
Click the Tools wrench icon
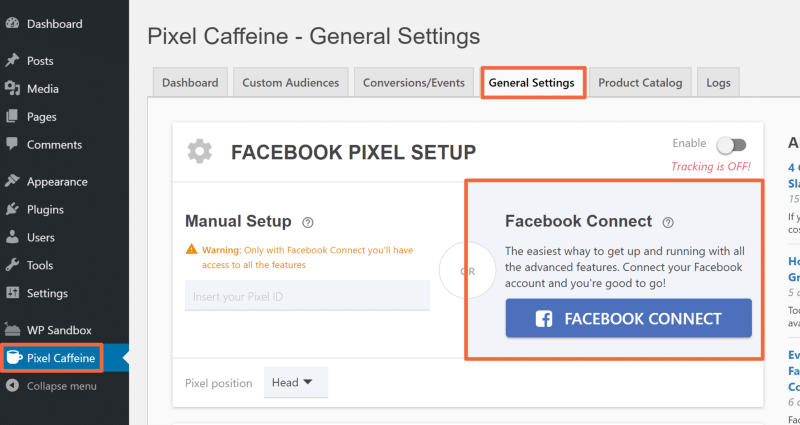pos(12,266)
